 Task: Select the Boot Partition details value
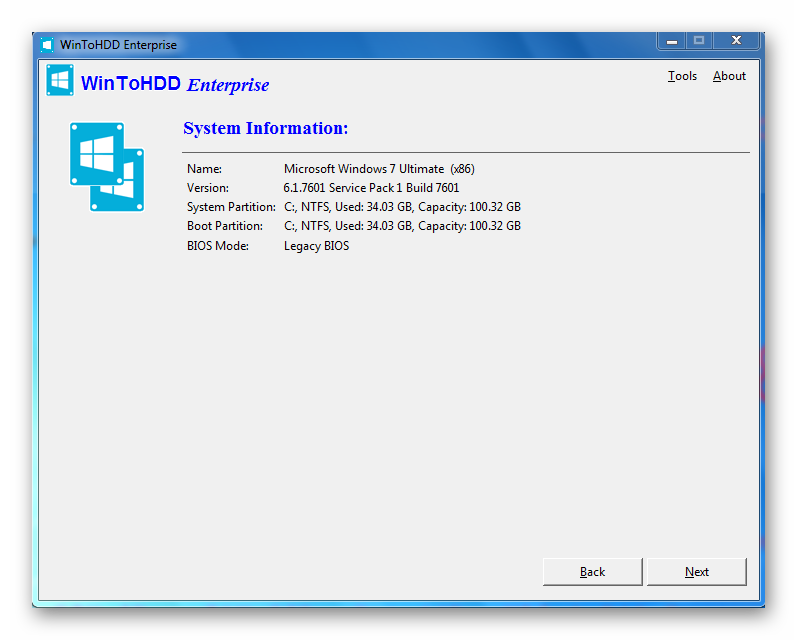pyautogui.click(x=402, y=226)
